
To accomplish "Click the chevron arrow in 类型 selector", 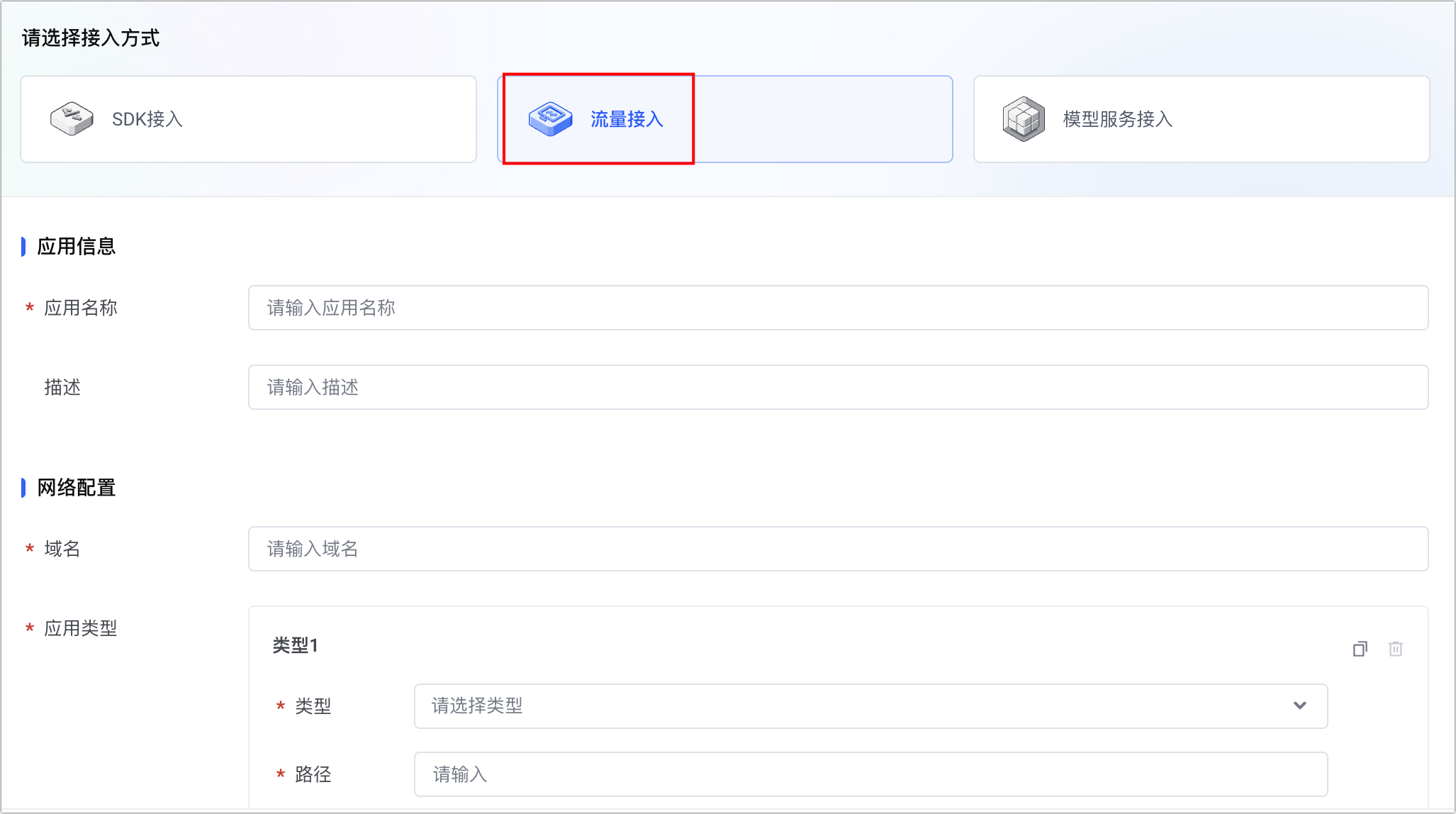I will [x=1299, y=706].
